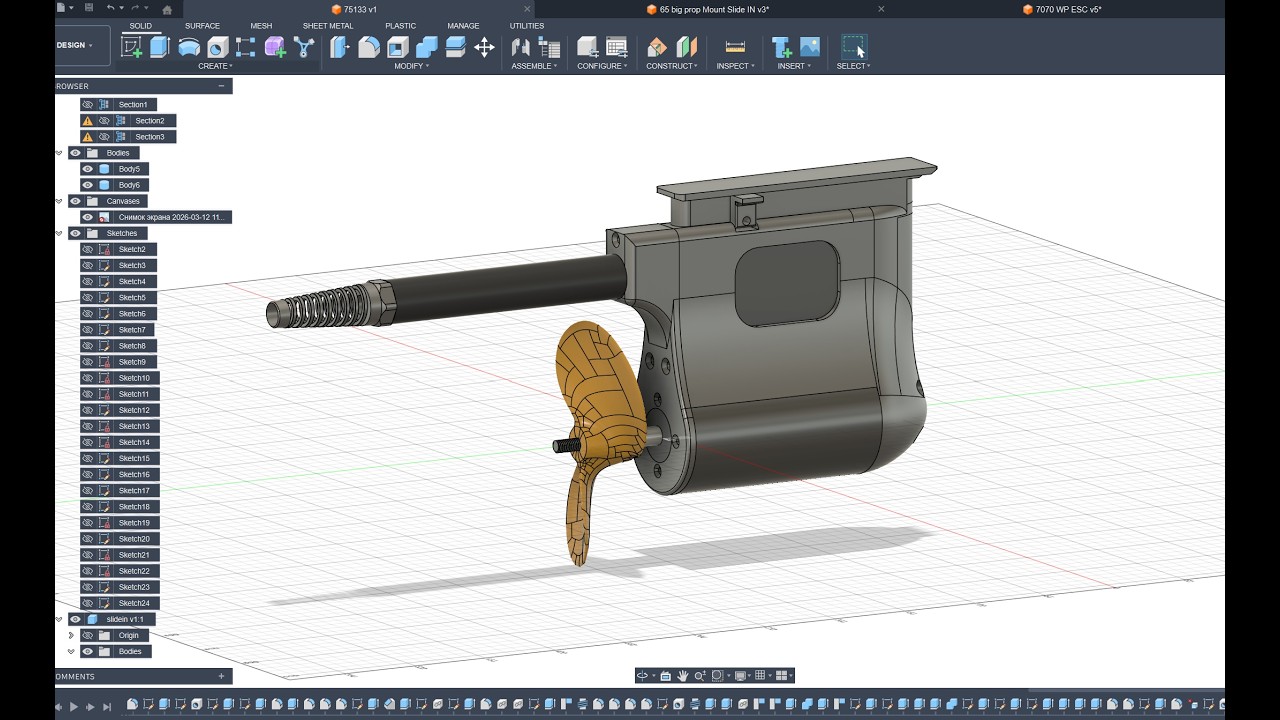Select the Measure tool in Inspect

click(x=735, y=47)
